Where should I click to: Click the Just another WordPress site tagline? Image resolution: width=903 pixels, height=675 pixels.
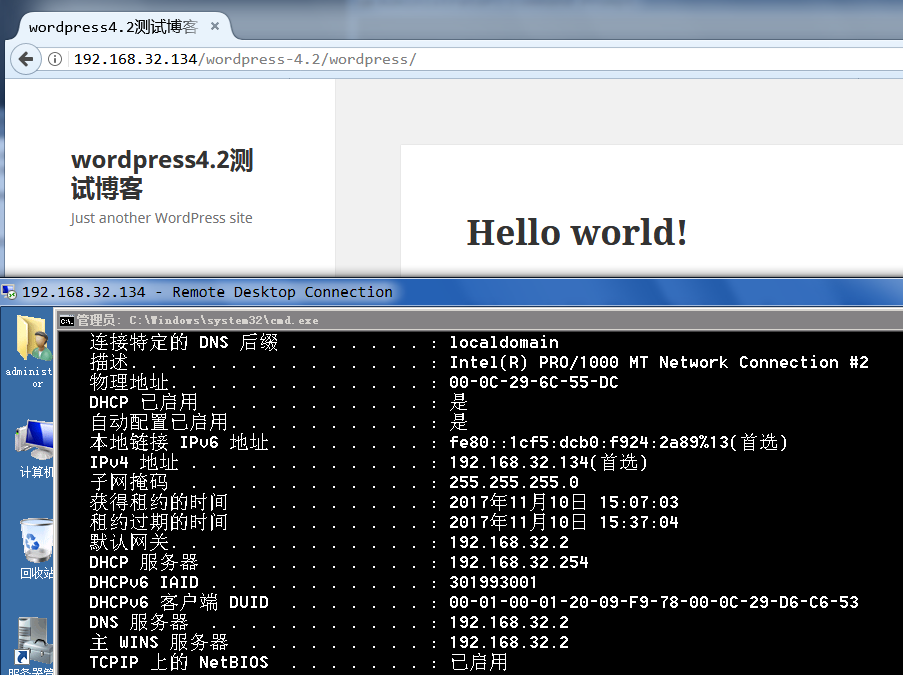point(161,218)
